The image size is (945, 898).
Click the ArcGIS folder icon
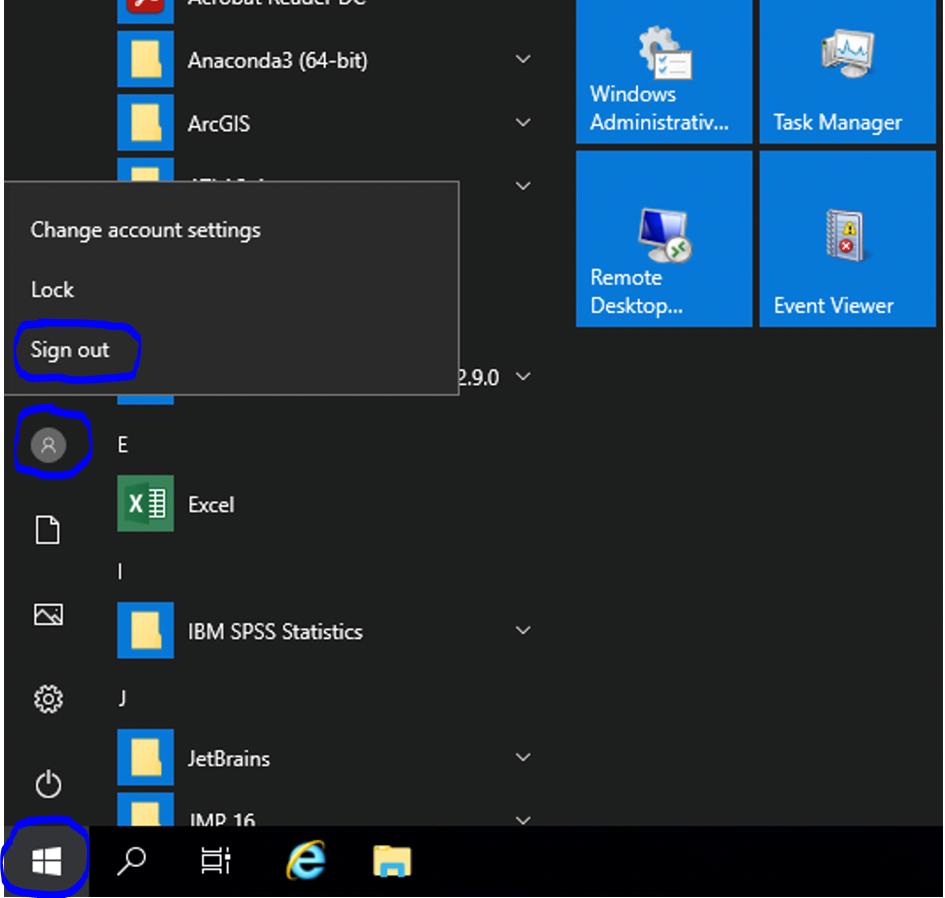click(145, 123)
